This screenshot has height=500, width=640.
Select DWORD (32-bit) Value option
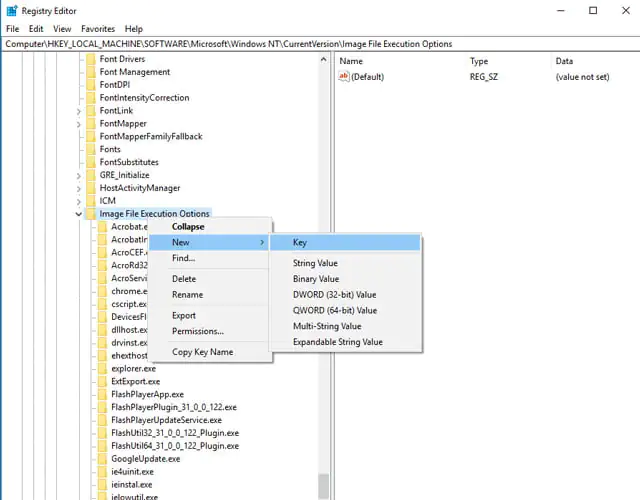point(334,295)
